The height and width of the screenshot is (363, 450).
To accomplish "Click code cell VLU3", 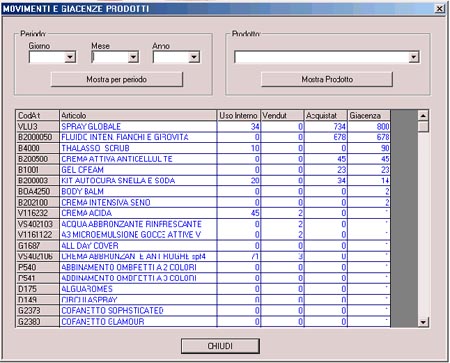I will tap(38, 127).
